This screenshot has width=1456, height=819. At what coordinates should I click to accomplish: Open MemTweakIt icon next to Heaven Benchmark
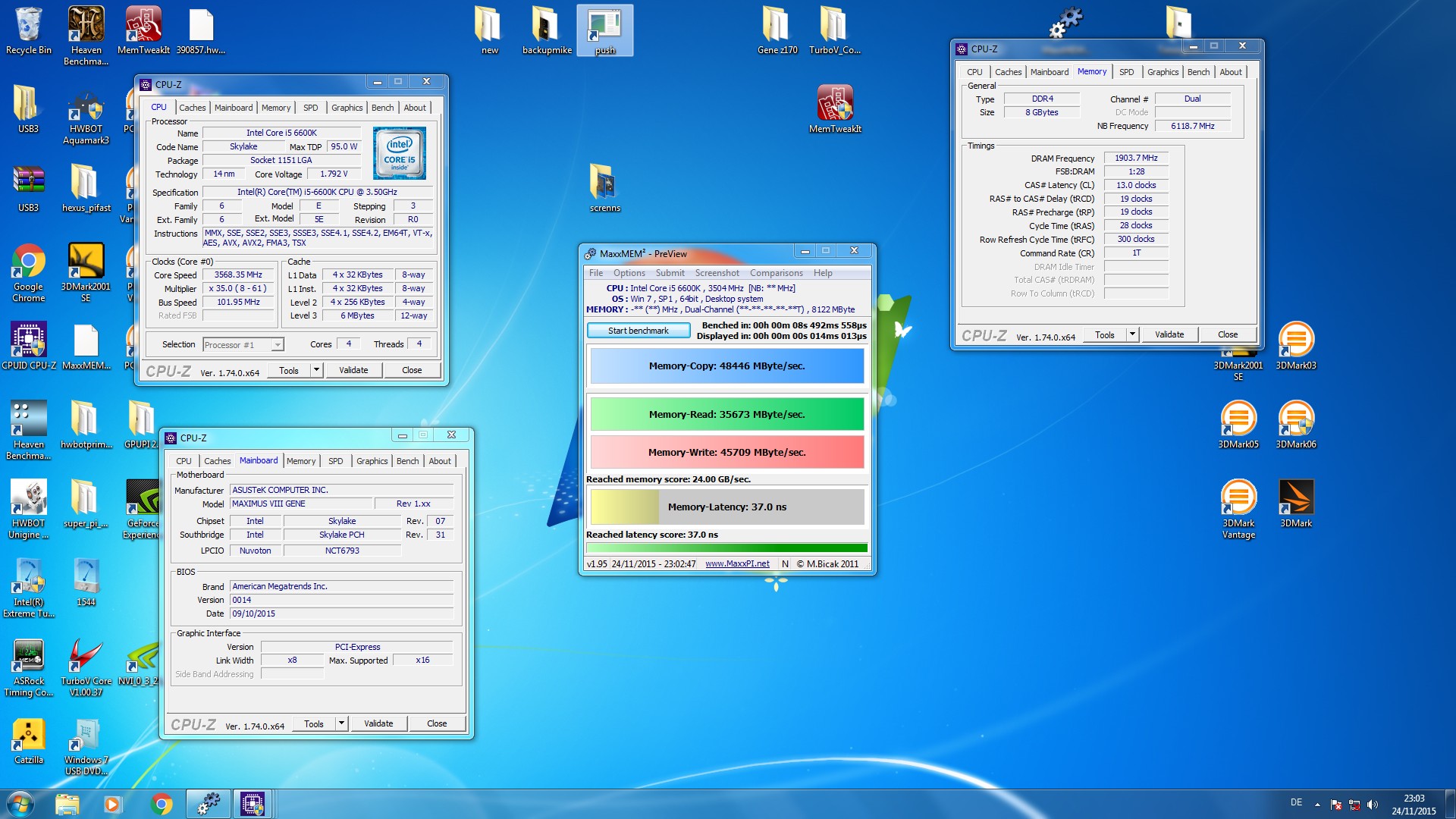coord(143,30)
